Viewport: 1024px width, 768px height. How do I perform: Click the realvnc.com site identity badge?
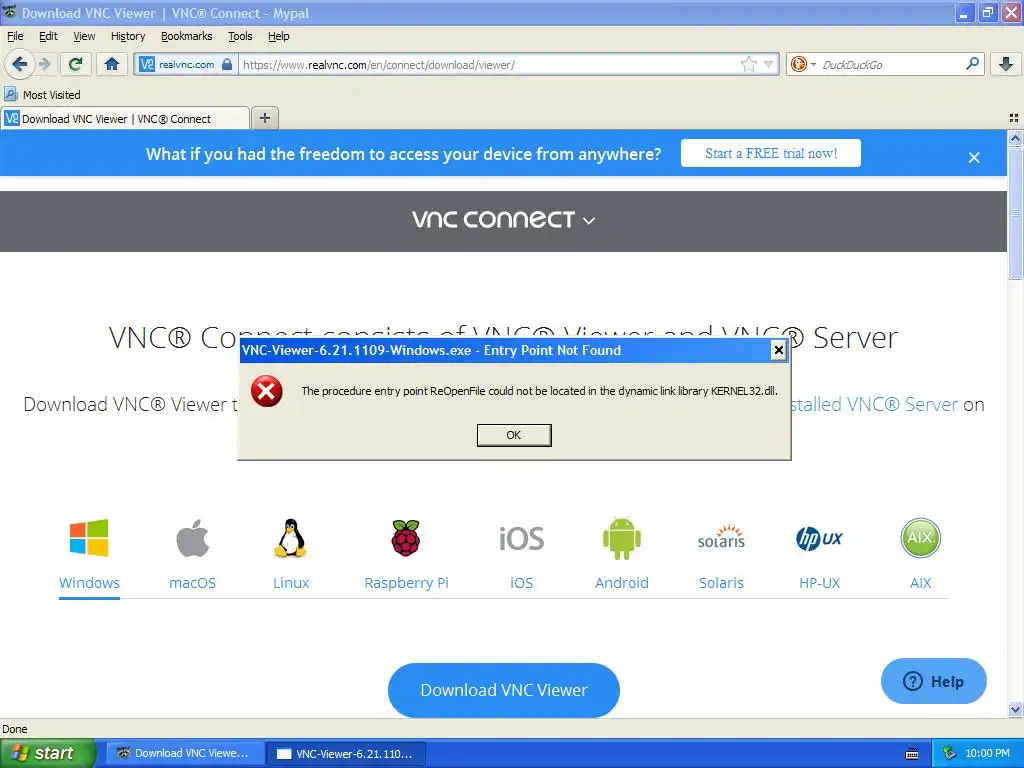pos(187,65)
